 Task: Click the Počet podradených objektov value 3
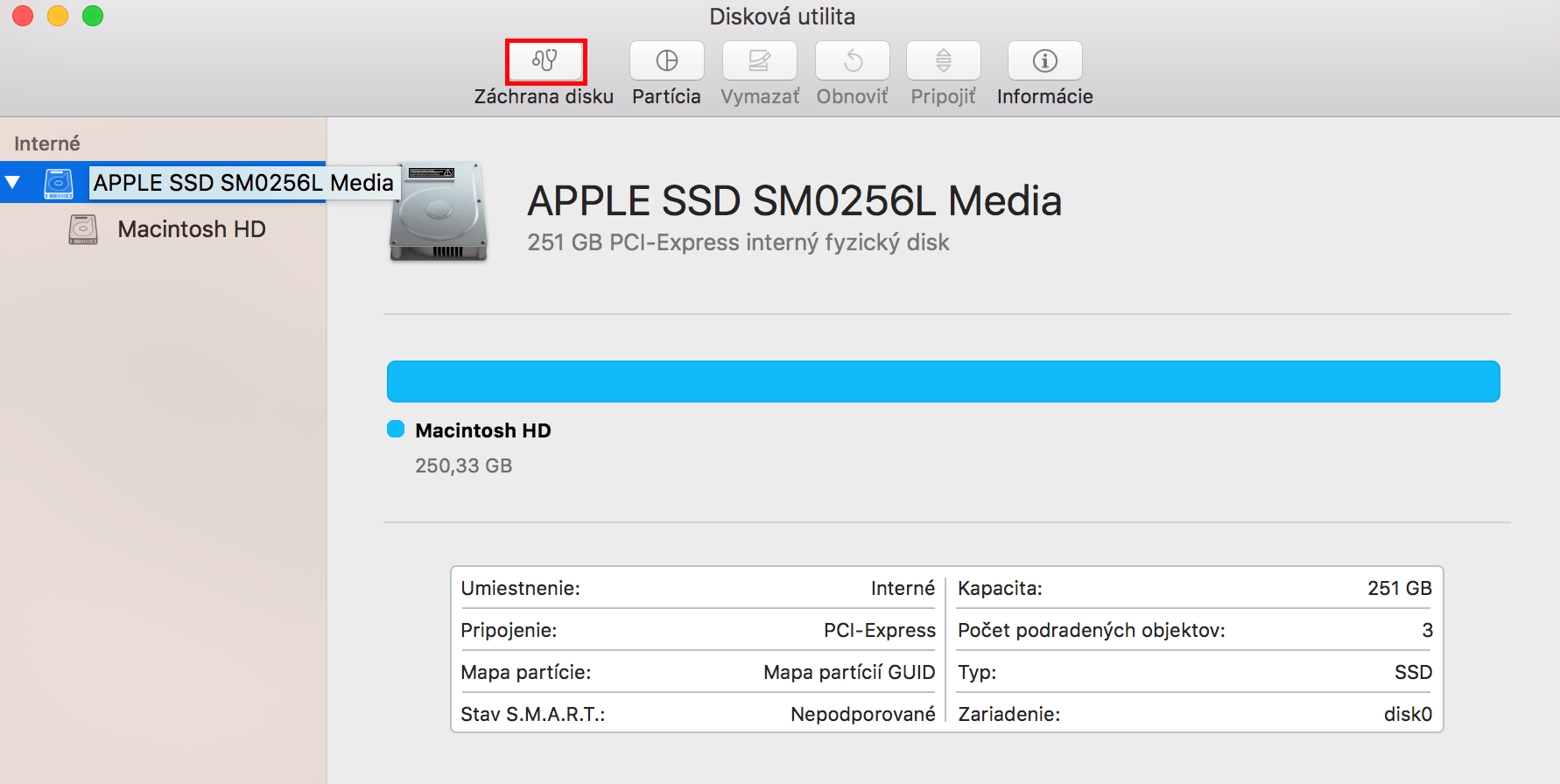pos(1427,630)
